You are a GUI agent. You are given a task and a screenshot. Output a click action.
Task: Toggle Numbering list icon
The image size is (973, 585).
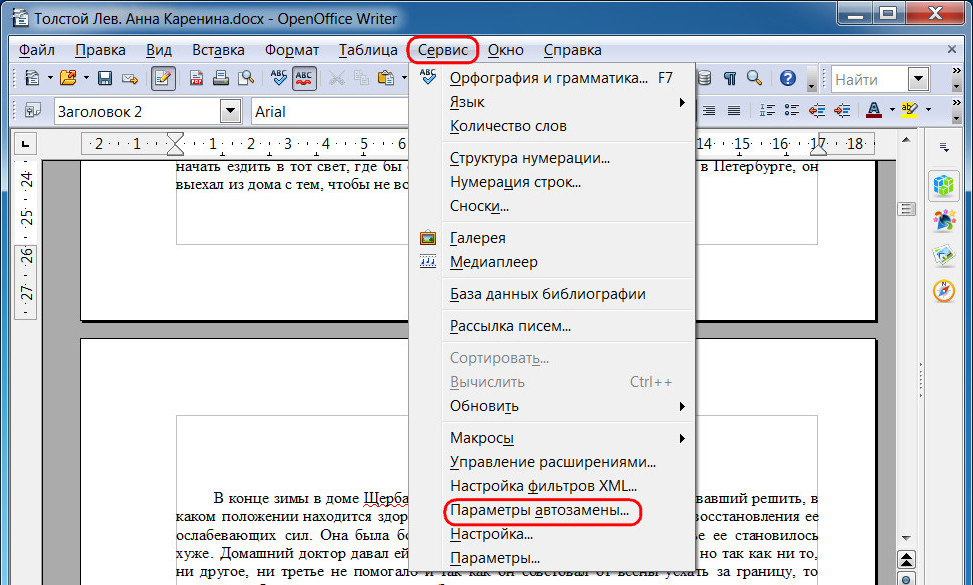tap(767, 111)
